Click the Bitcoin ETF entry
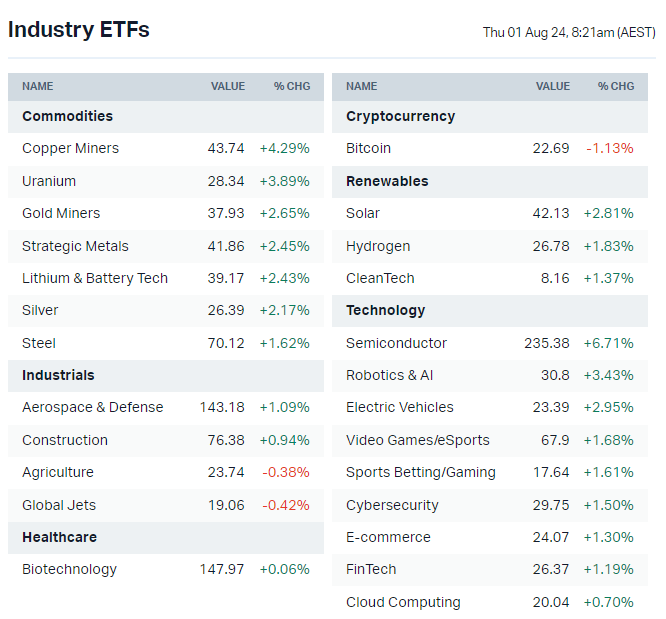Viewport: 666px width, 619px height. [368, 148]
